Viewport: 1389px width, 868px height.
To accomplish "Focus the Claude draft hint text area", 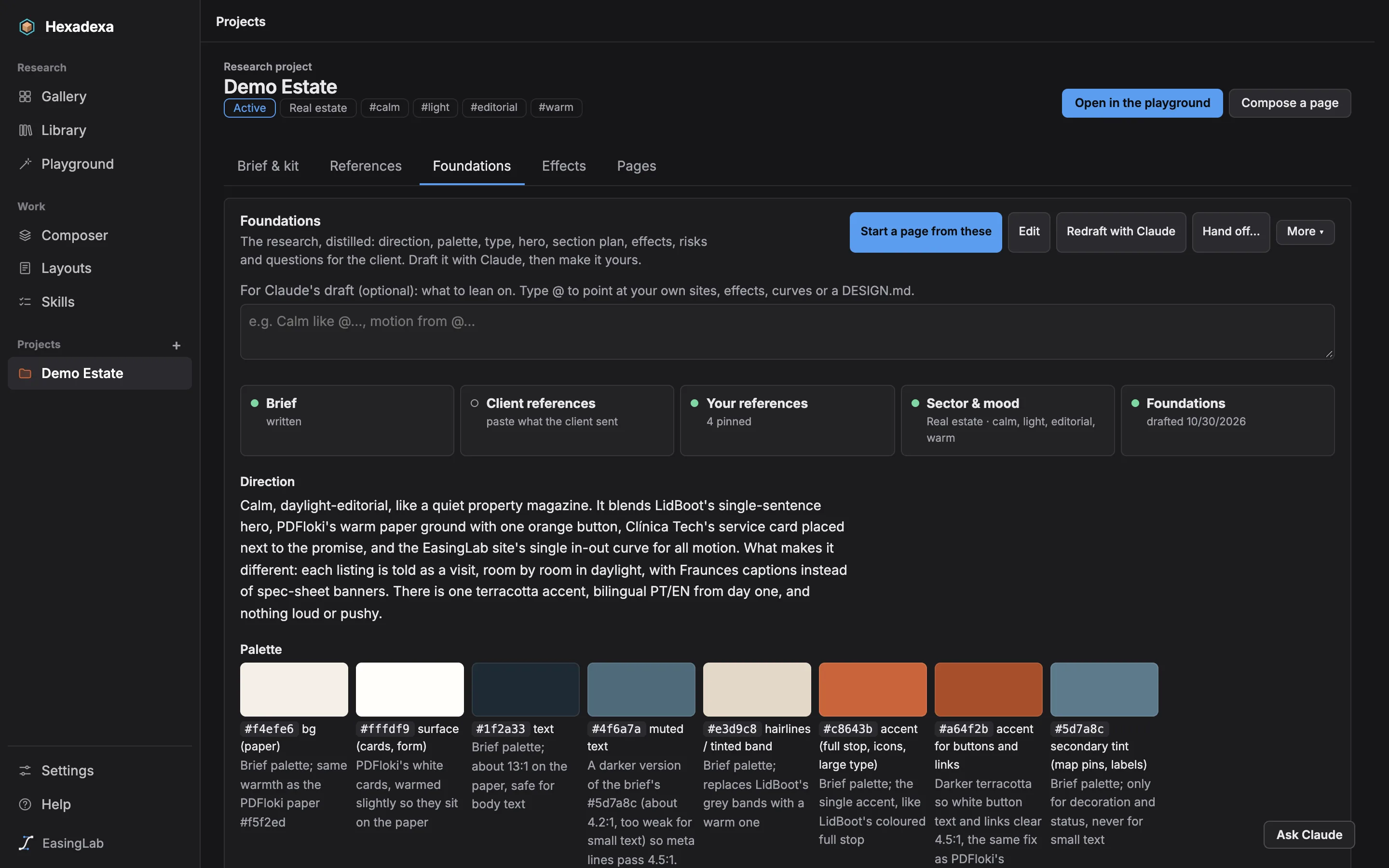I will point(787,332).
